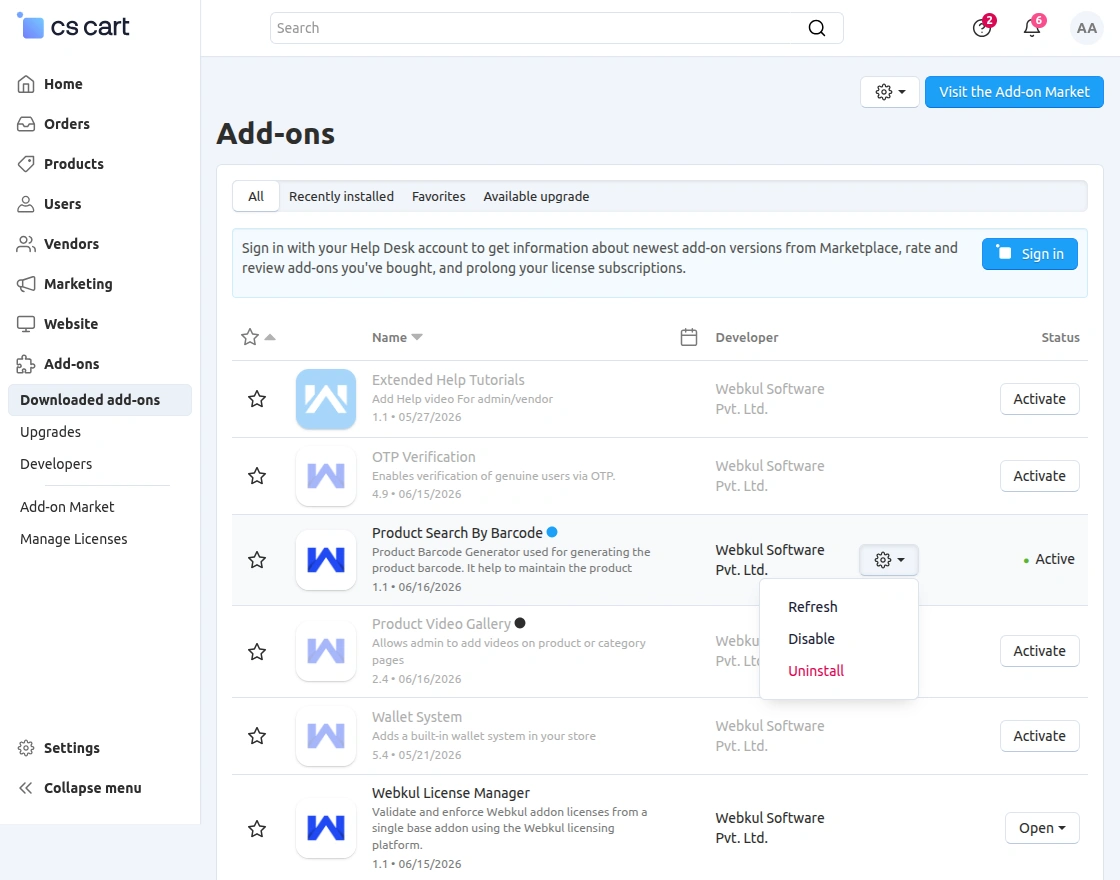Click the Collapse menu double-chevron icon
This screenshot has width=1120, height=880.
click(x=26, y=788)
